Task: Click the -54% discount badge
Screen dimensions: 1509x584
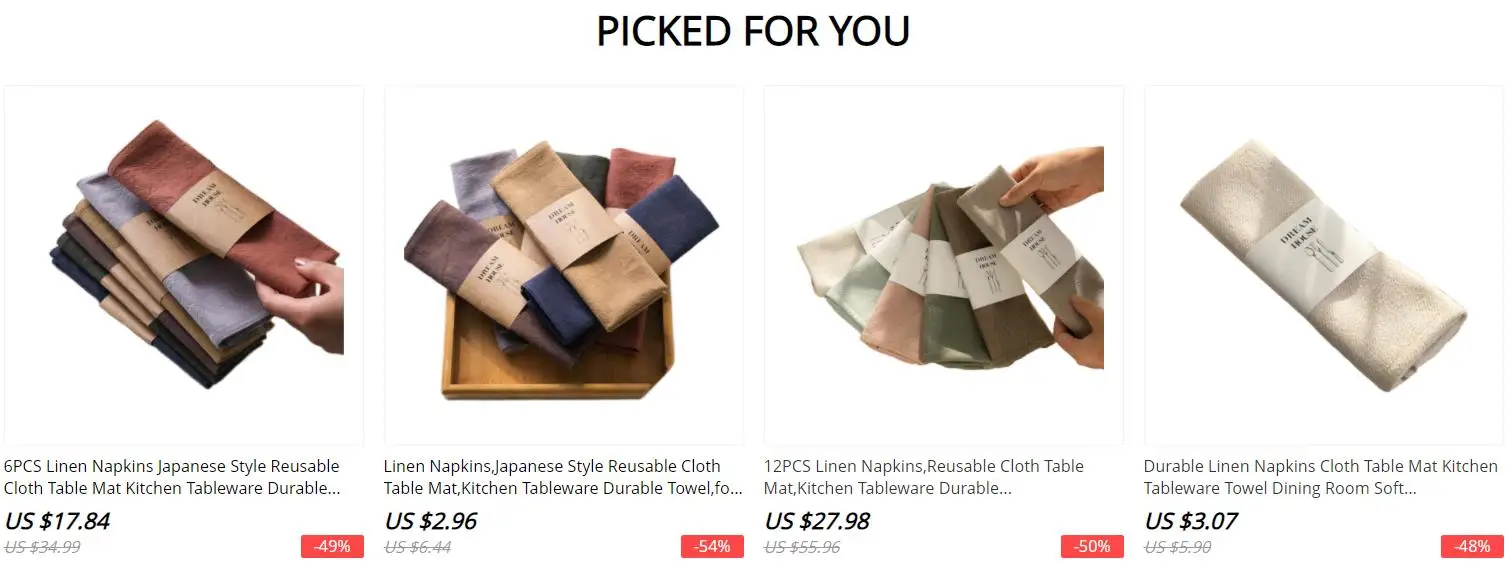Action: [x=712, y=547]
